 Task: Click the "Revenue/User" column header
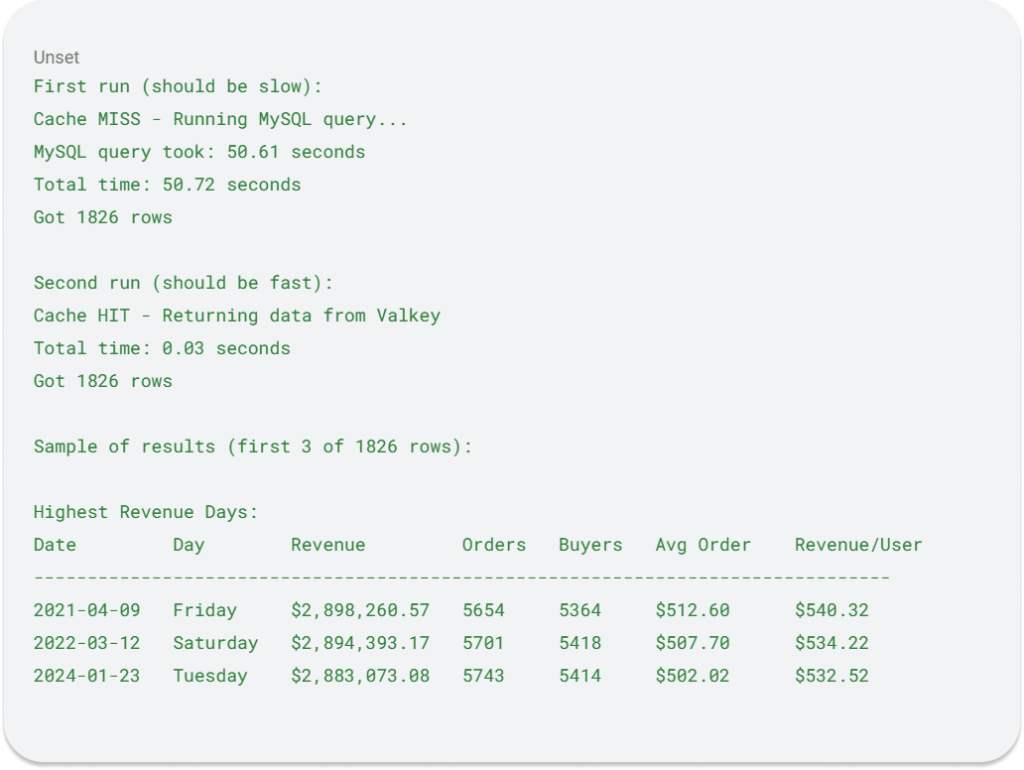point(858,545)
